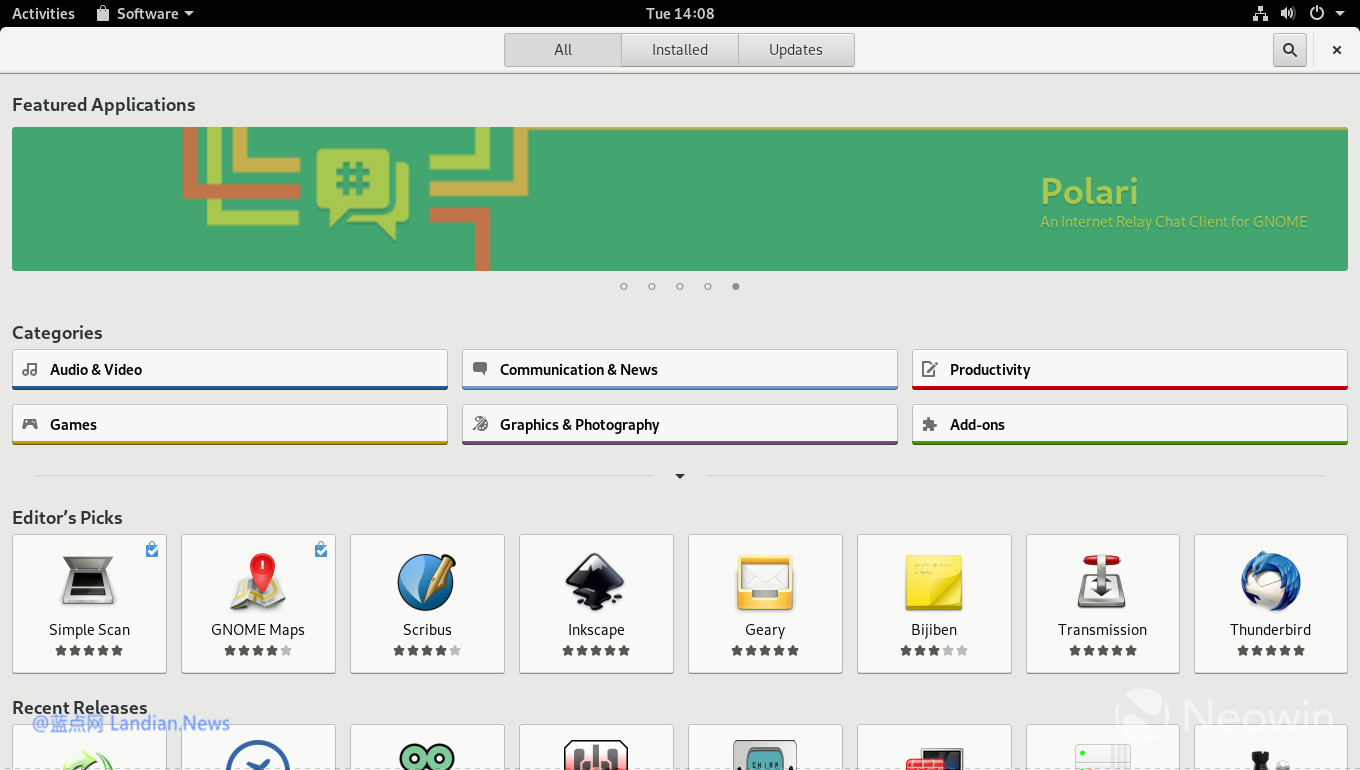
Task: Switch to the All tab
Action: pos(563,50)
